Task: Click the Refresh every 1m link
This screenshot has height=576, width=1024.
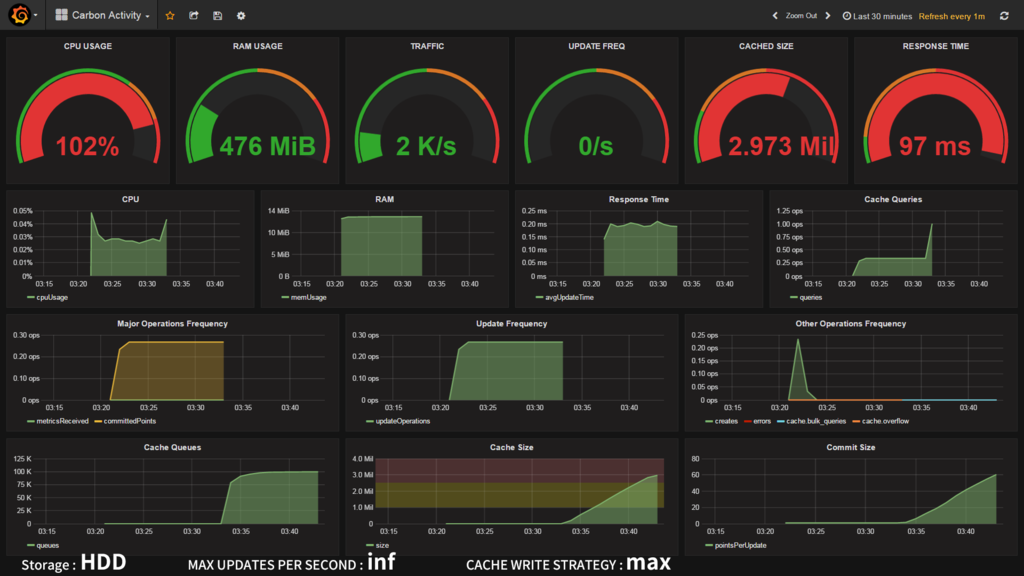Action: tap(952, 16)
